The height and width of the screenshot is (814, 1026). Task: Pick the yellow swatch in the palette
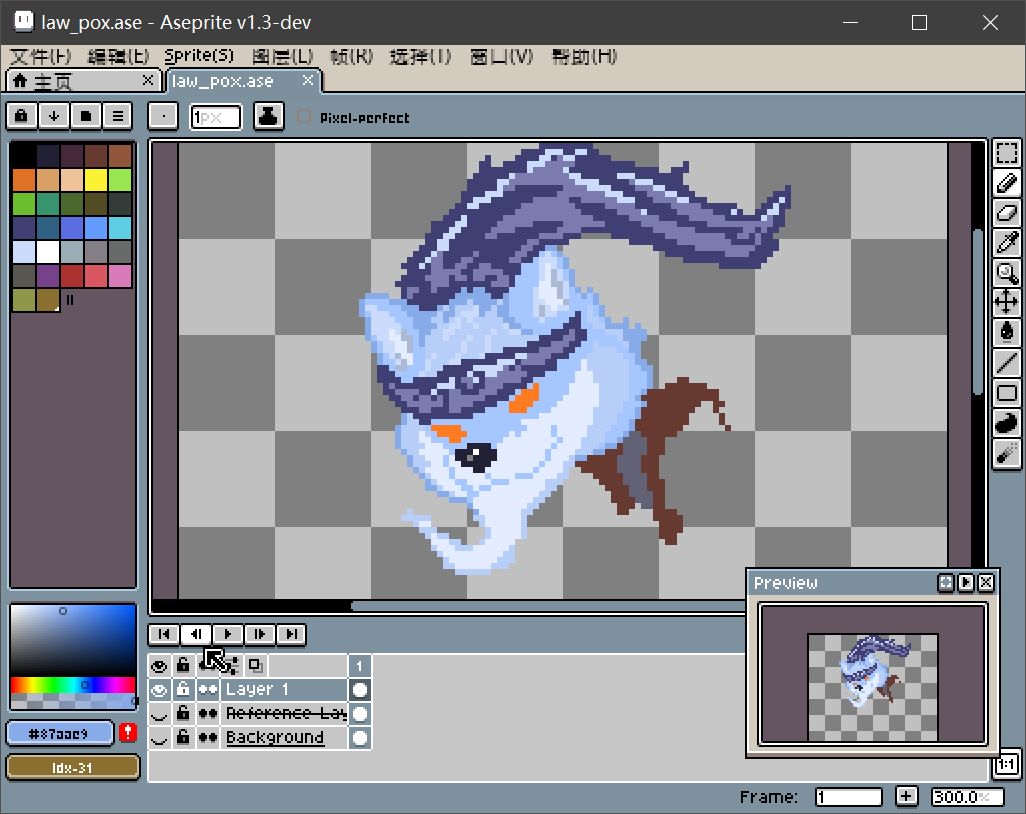[x=96, y=179]
